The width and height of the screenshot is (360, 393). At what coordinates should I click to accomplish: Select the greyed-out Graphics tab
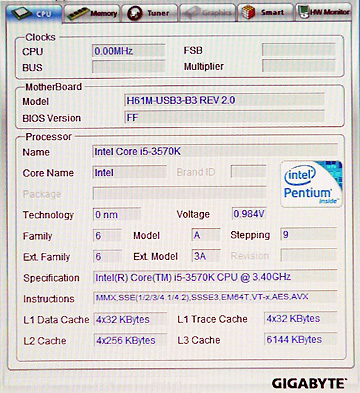click(208, 14)
